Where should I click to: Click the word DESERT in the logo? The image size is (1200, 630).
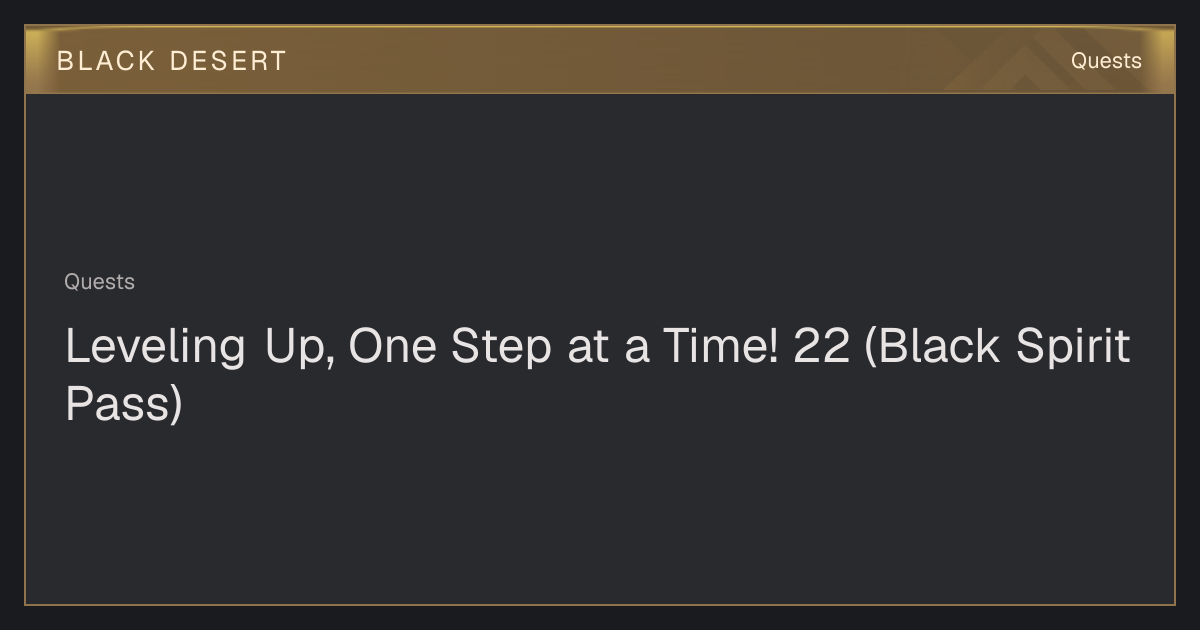[x=228, y=61]
